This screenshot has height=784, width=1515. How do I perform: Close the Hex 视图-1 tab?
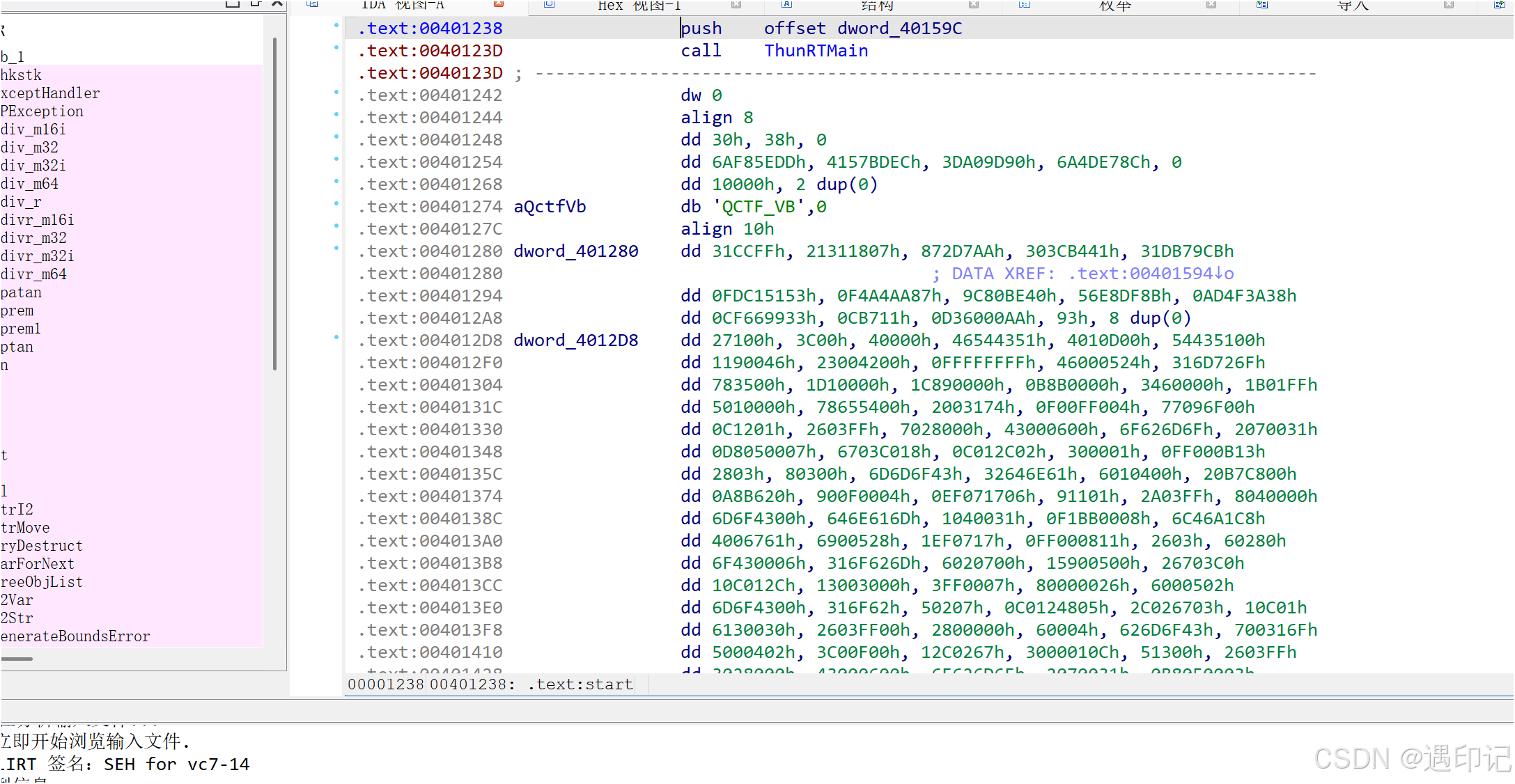point(736,4)
